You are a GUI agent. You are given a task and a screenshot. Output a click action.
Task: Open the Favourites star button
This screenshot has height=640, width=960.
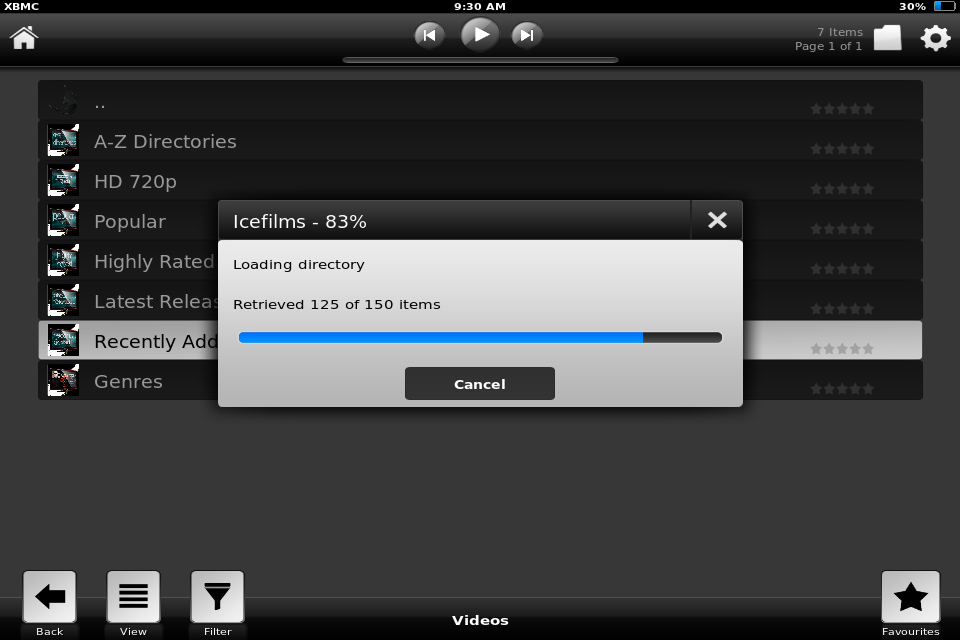[910, 597]
